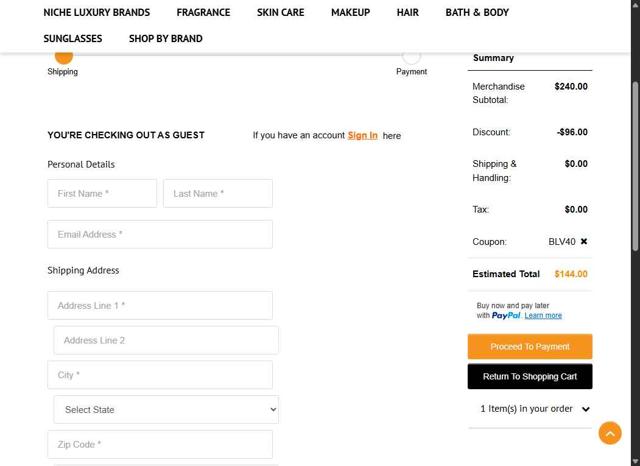
Task: Open the Fragrance menu
Action: click(x=203, y=13)
